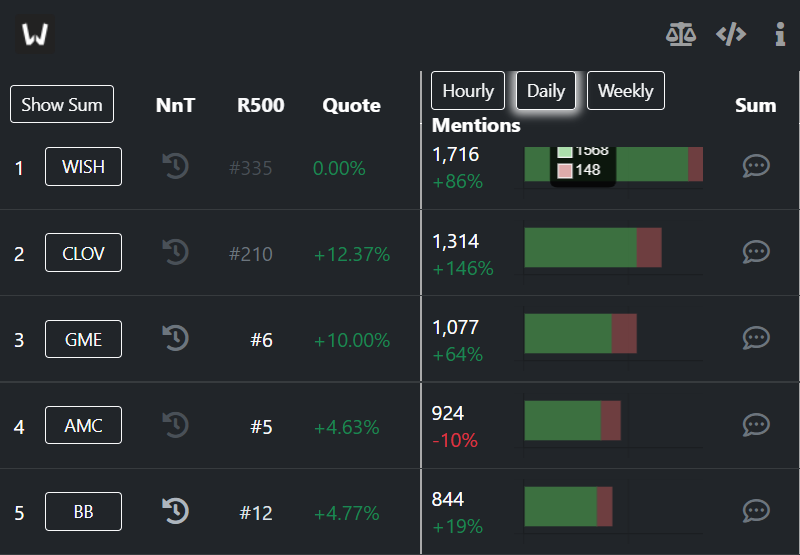800x555 pixels.
Task: Open the CLOV ticker button
Action: pyautogui.click(x=83, y=253)
